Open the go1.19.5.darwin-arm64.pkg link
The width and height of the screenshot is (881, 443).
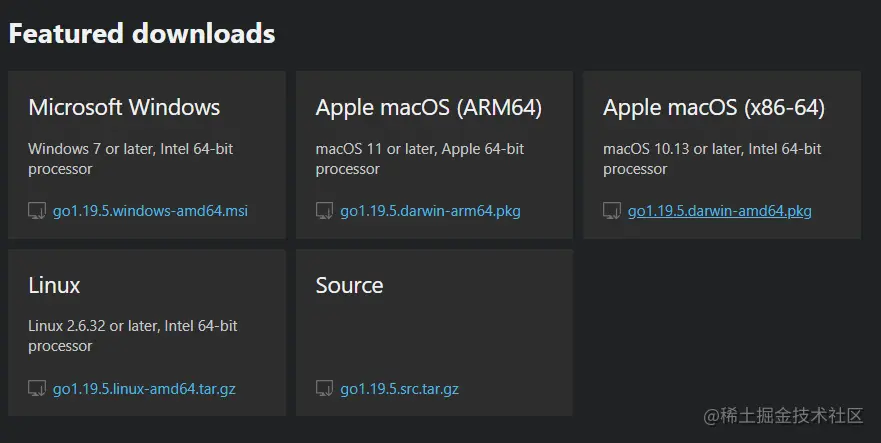point(430,211)
